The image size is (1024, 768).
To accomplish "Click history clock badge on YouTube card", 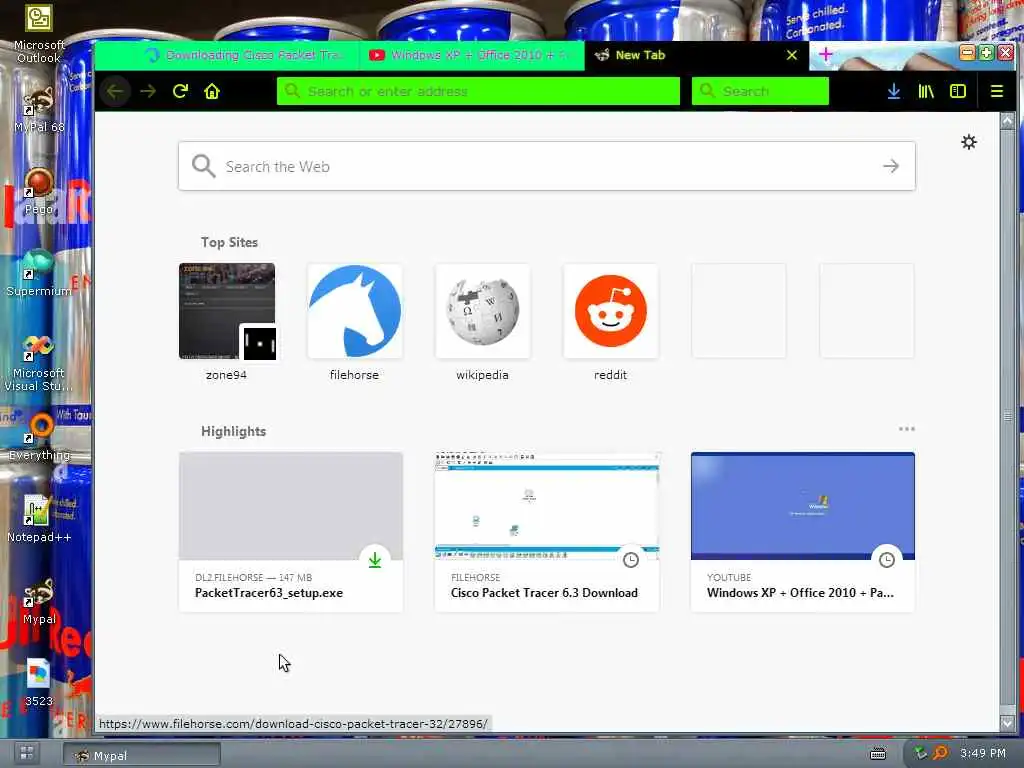I will tap(887, 560).
